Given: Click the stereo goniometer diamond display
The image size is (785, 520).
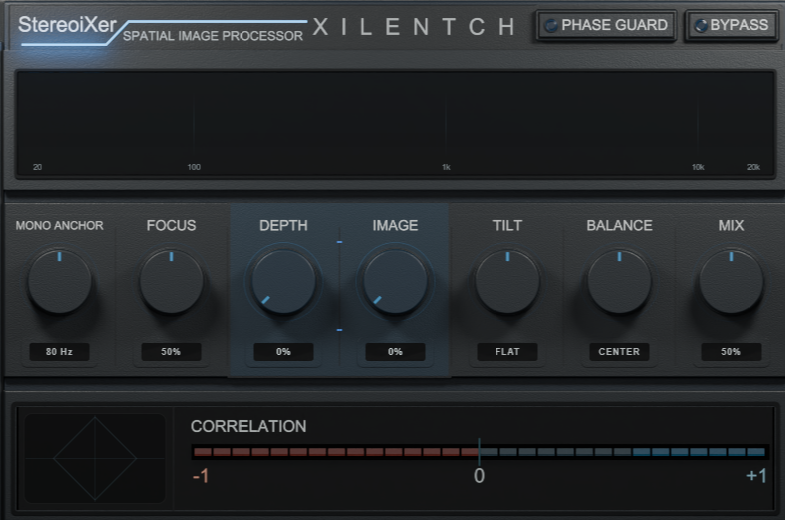Looking at the screenshot, I should tap(95, 458).
